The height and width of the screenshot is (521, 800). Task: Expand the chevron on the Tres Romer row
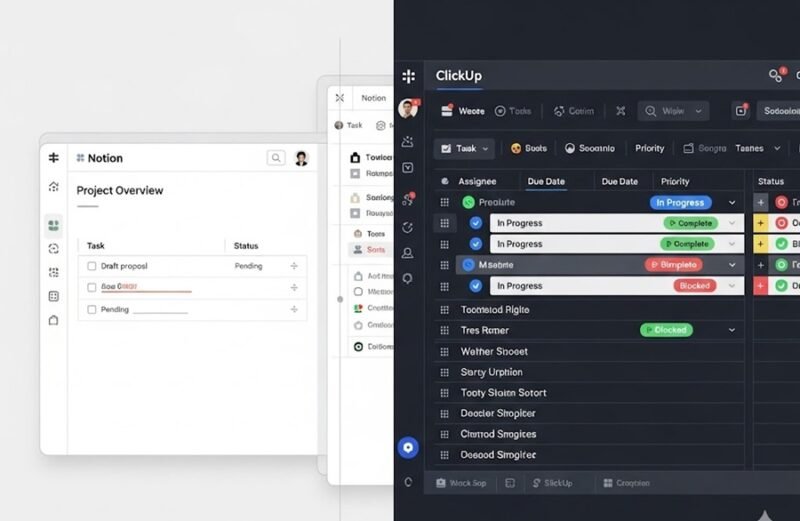click(732, 330)
